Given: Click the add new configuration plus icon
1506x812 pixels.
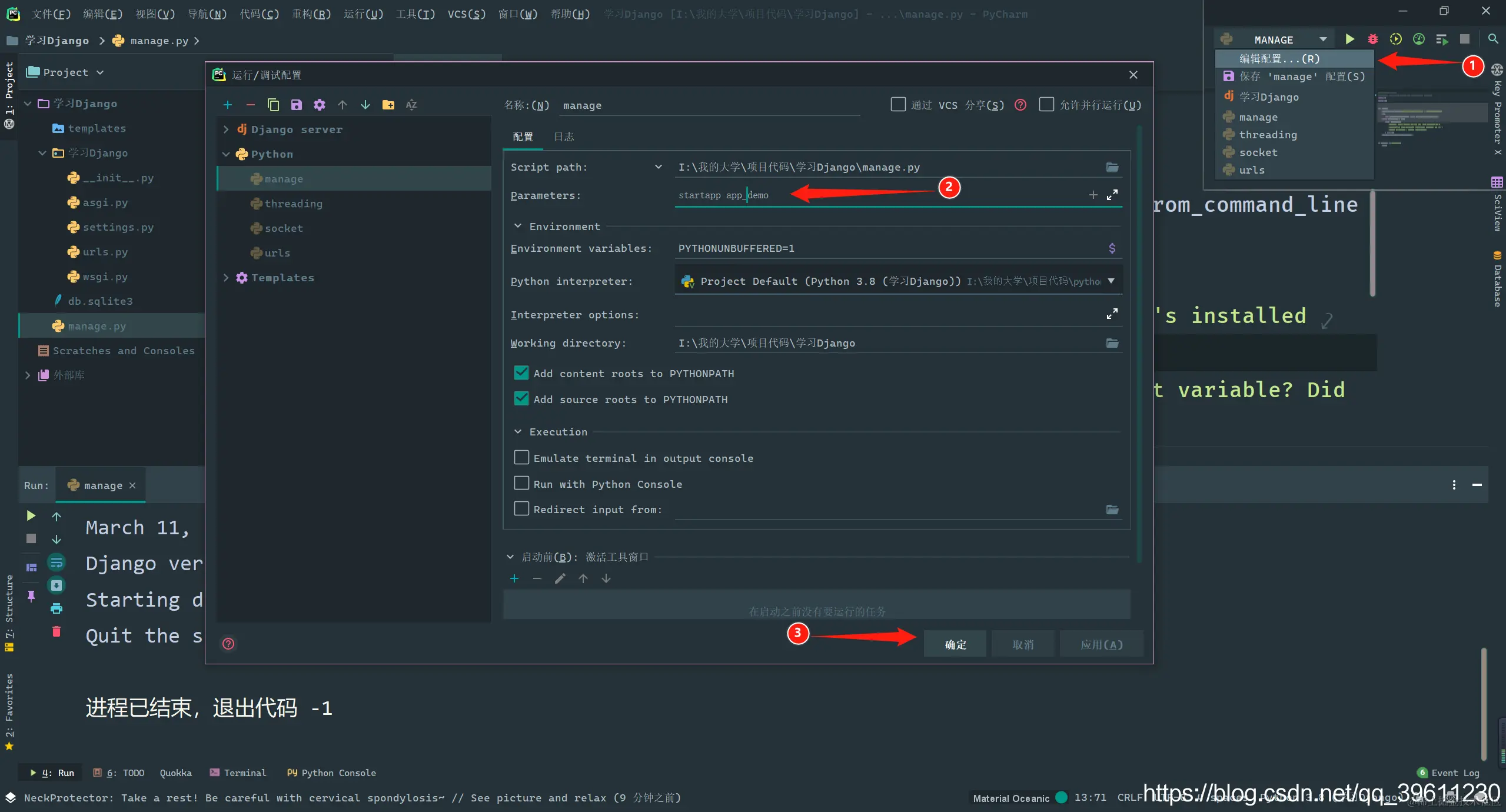Looking at the screenshot, I should (x=228, y=105).
